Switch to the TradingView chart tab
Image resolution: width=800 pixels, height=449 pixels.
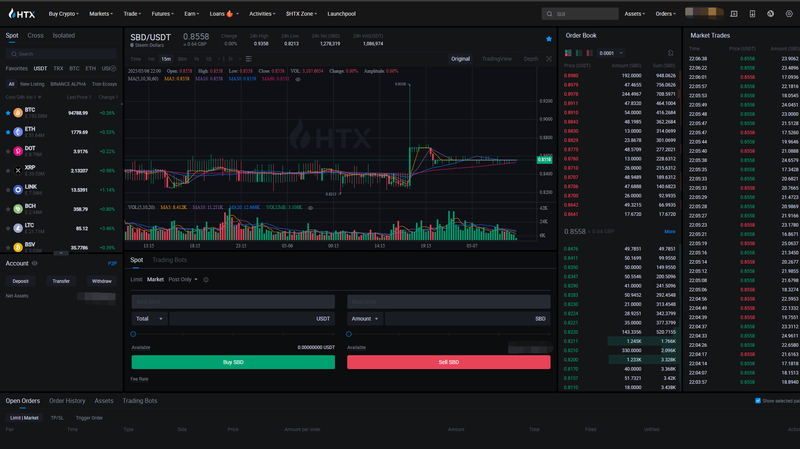(496, 59)
